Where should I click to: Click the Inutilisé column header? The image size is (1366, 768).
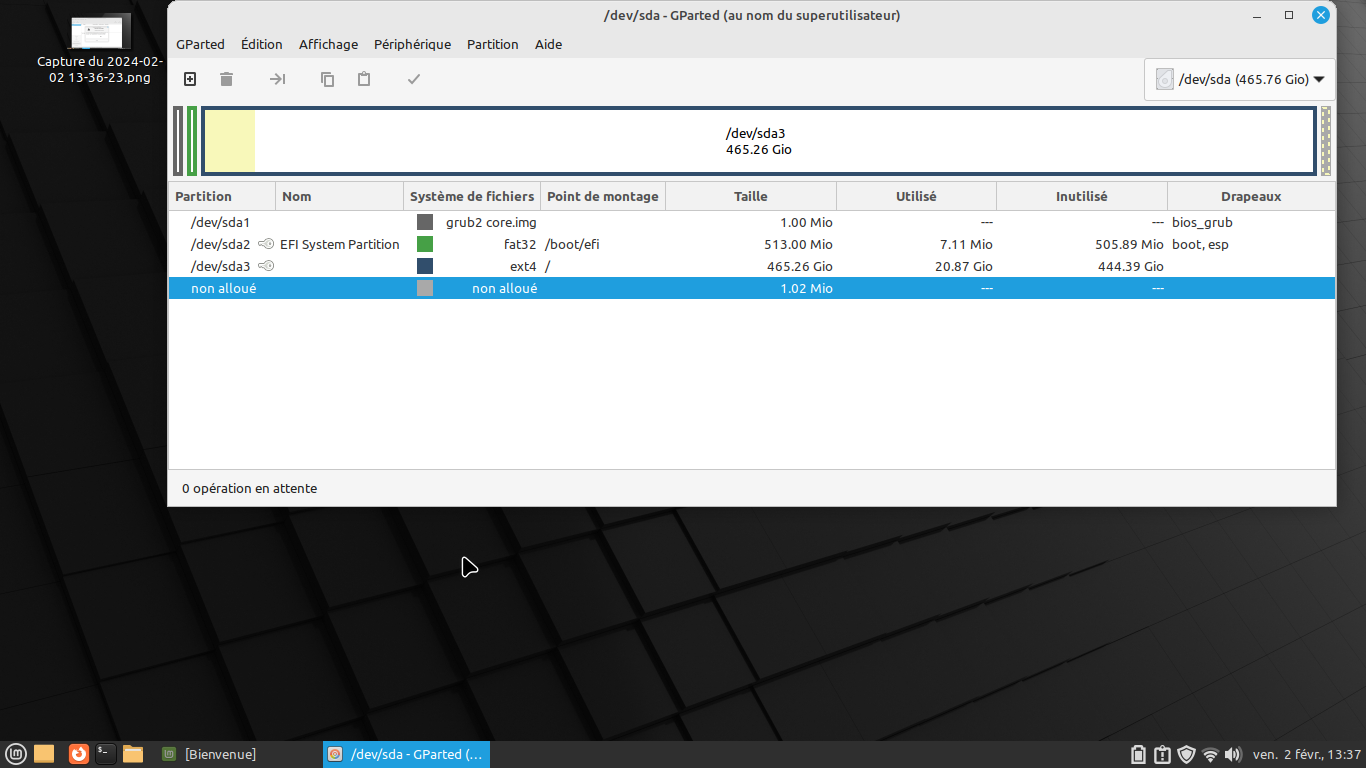tap(1082, 196)
